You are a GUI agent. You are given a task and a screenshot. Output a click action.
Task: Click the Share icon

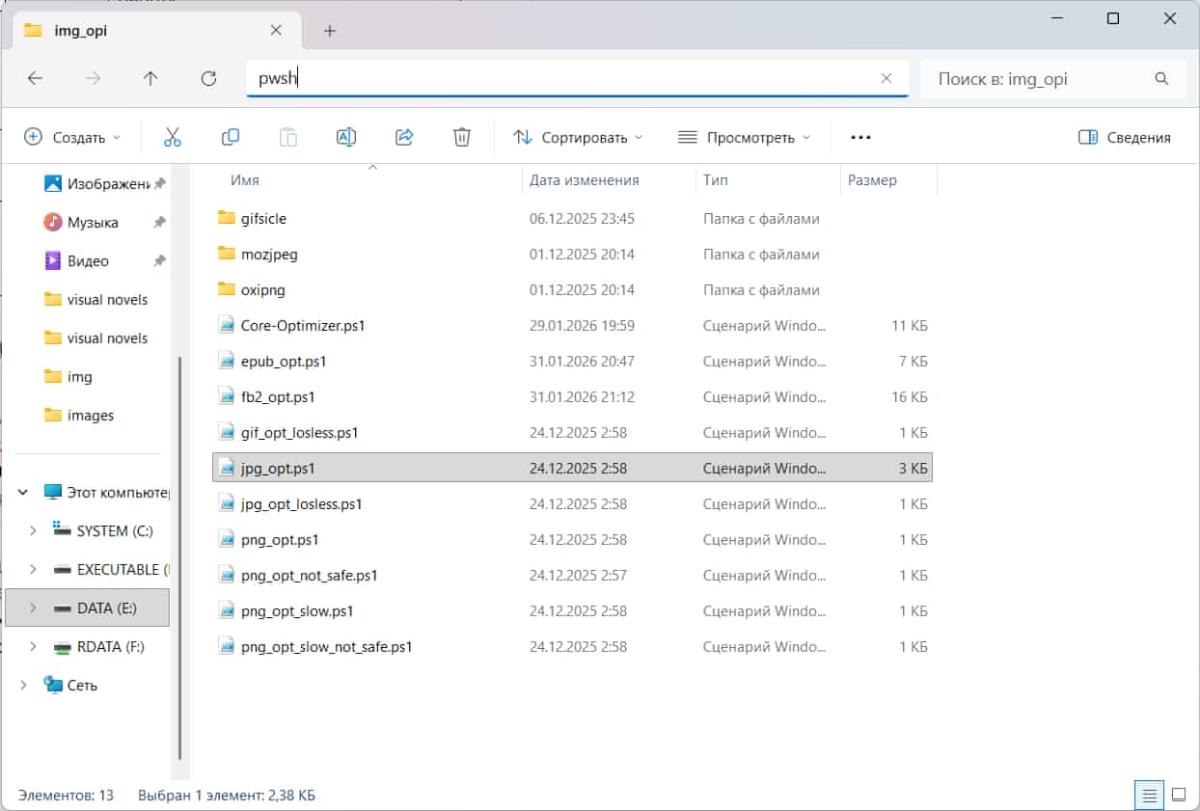click(404, 136)
